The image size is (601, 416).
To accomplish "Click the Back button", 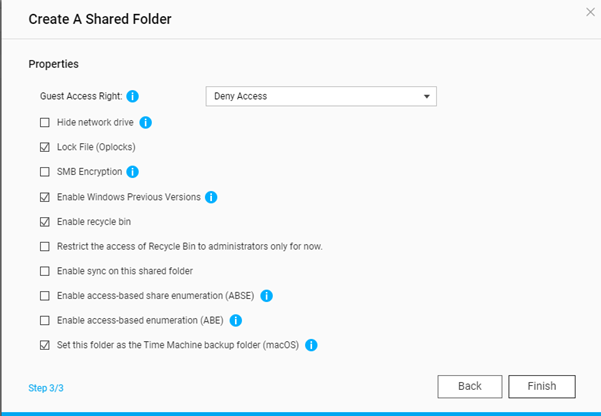I will coord(469,386).
